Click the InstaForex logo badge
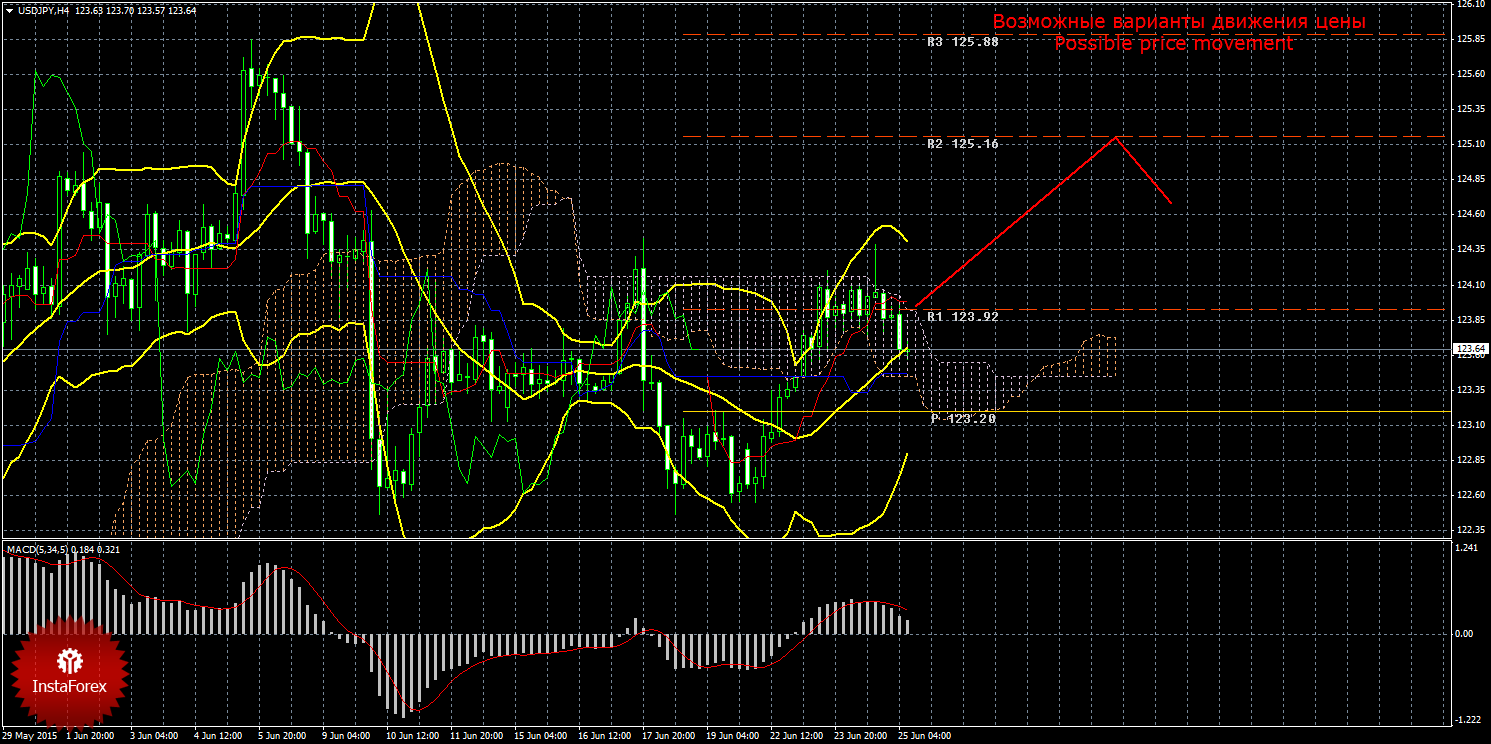The height and width of the screenshot is (744, 1491). point(69,670)
